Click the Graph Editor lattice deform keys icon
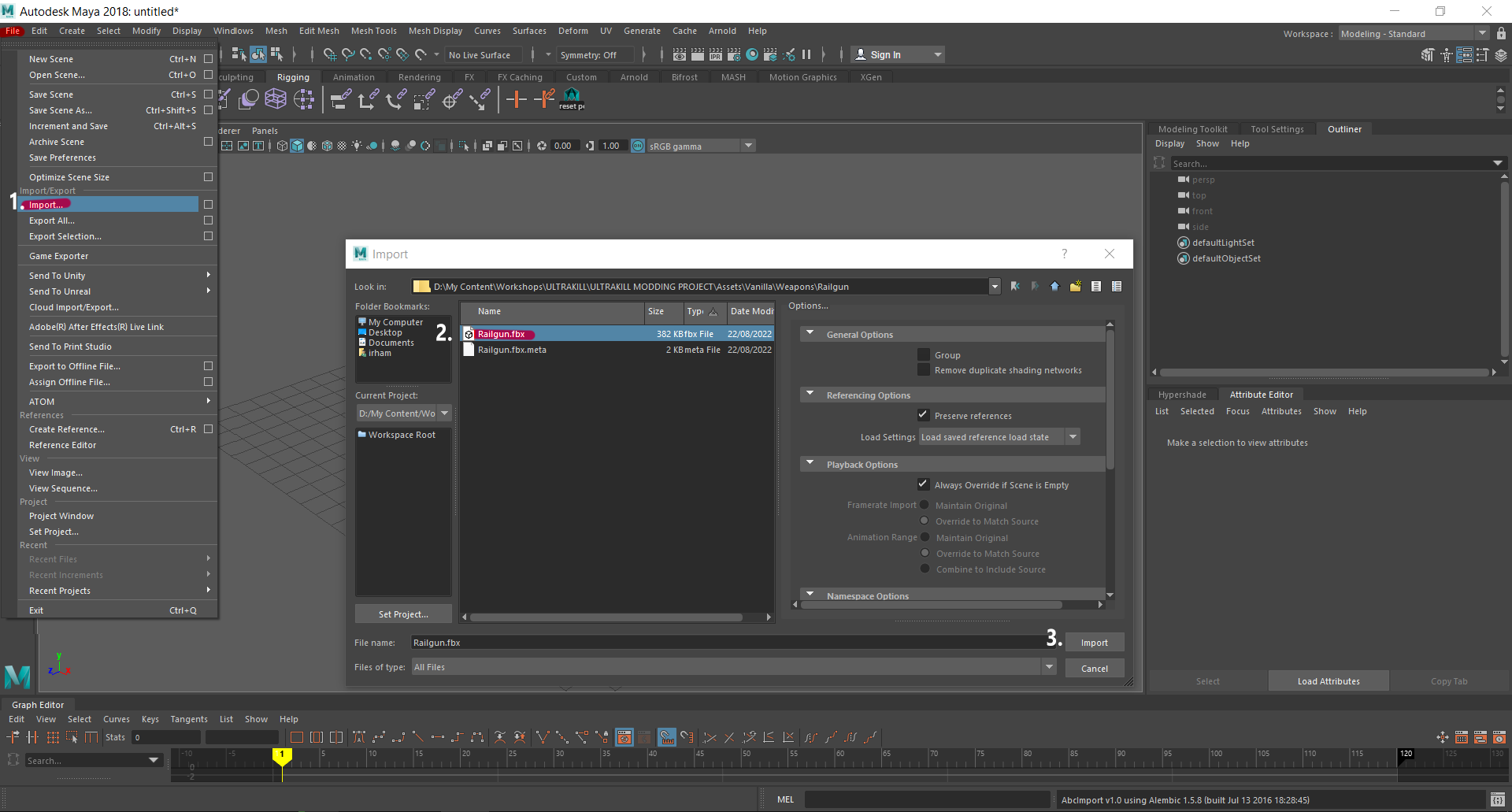1512x812 pixels. (53, 737)
